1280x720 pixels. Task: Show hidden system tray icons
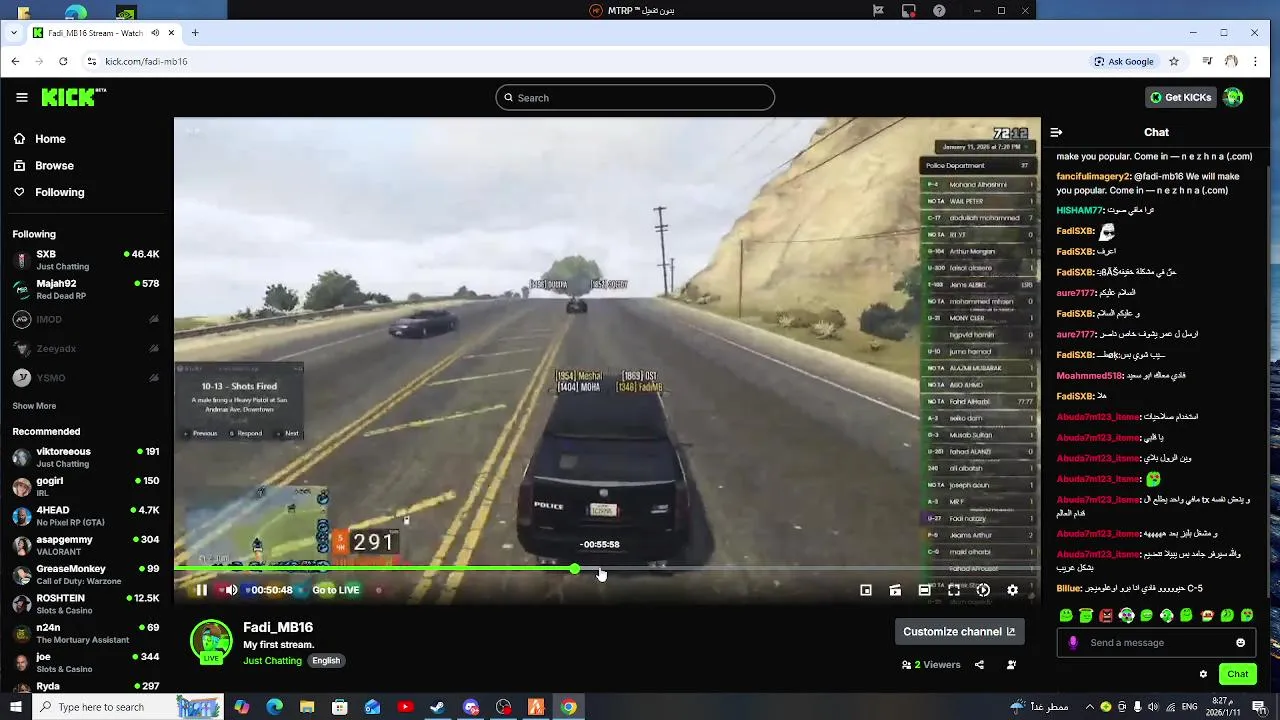point(1089,707)
